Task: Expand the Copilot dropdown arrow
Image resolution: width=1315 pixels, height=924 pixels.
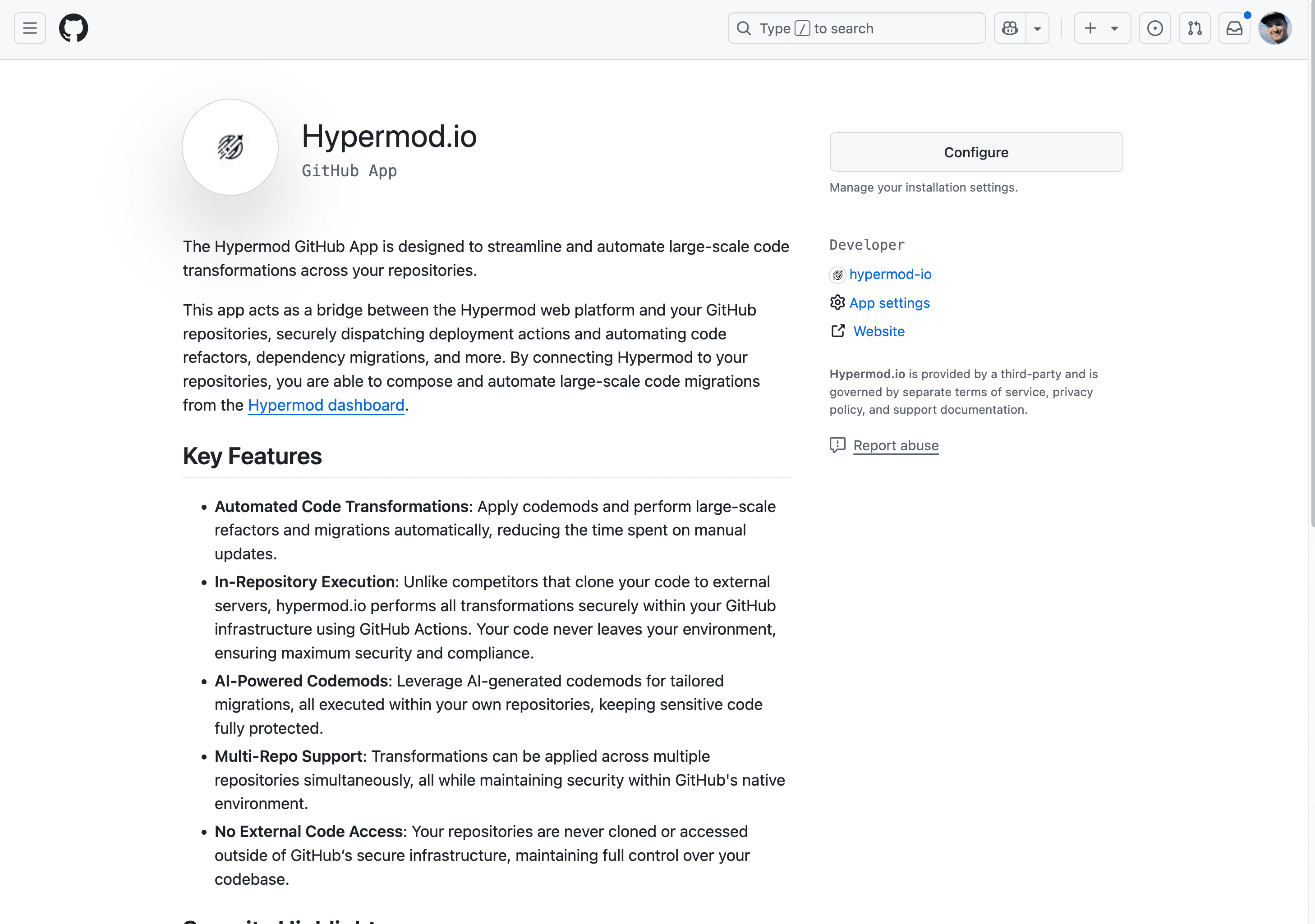Action: [x=1037, y=28]
